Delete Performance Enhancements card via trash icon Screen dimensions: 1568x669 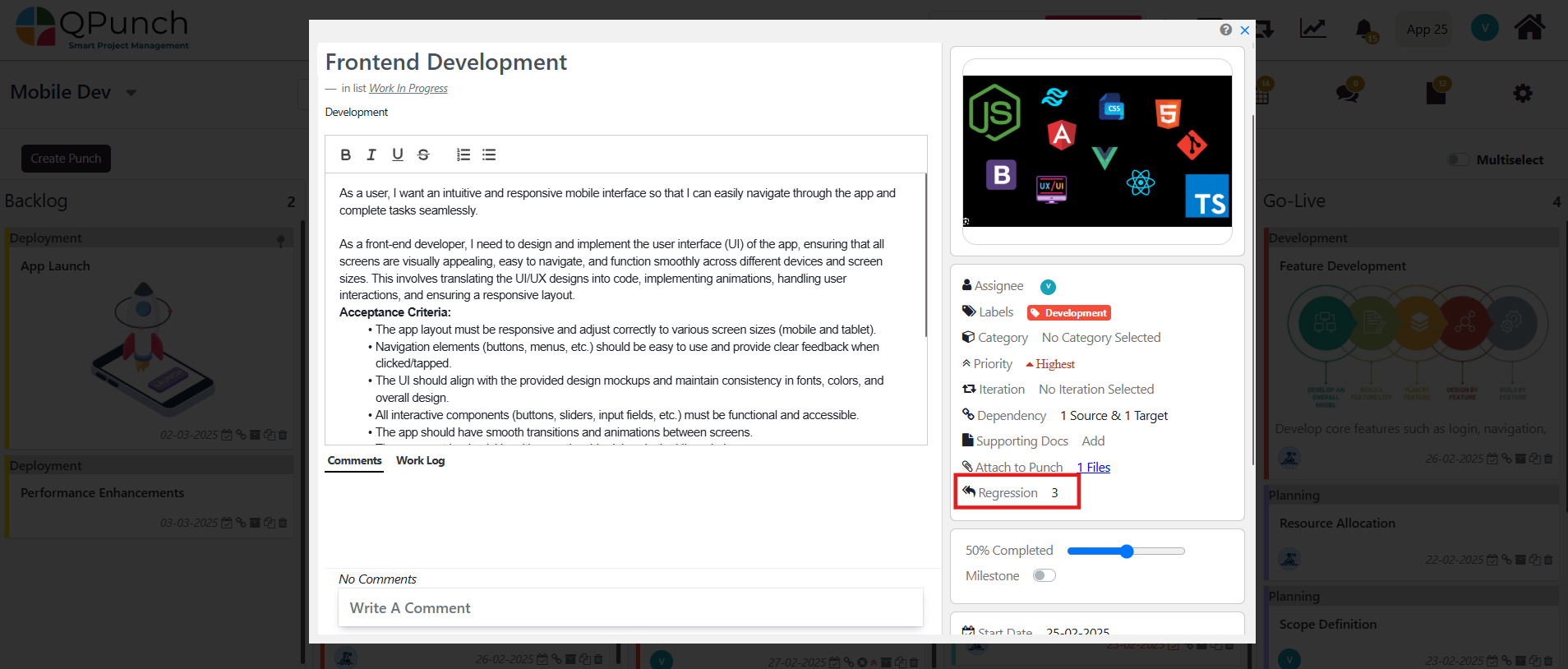point(283,523)
